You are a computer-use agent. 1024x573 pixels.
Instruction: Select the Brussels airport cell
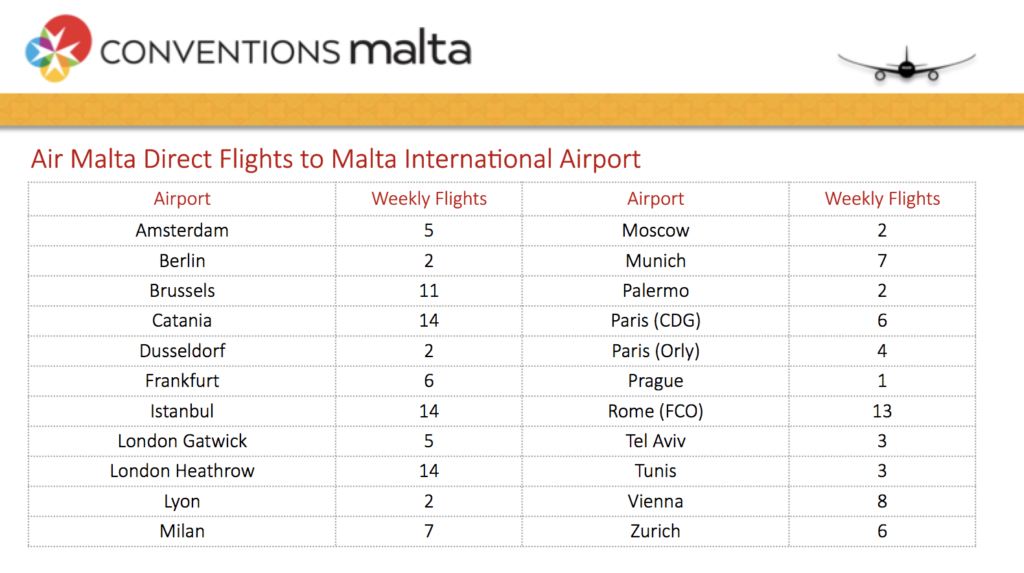coord(182,291)
